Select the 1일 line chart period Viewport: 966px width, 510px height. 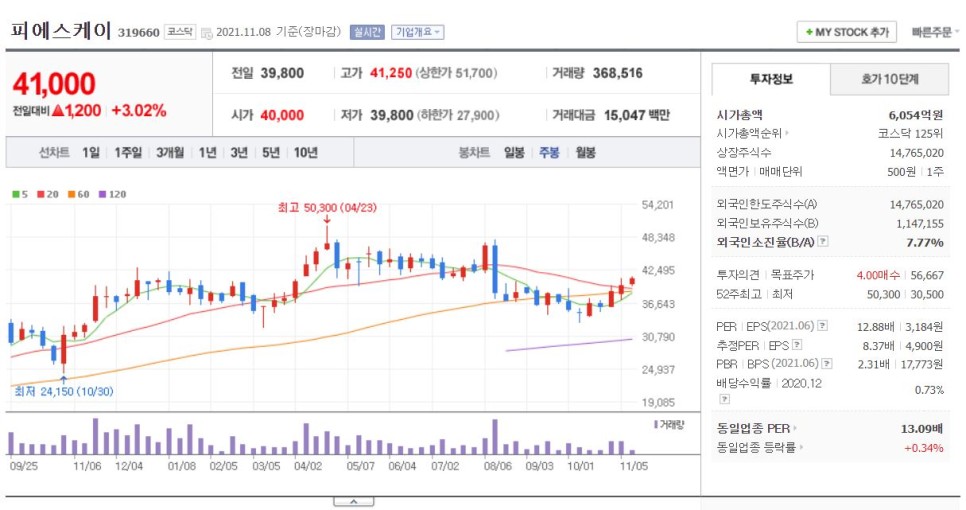(x=91, y=152)
